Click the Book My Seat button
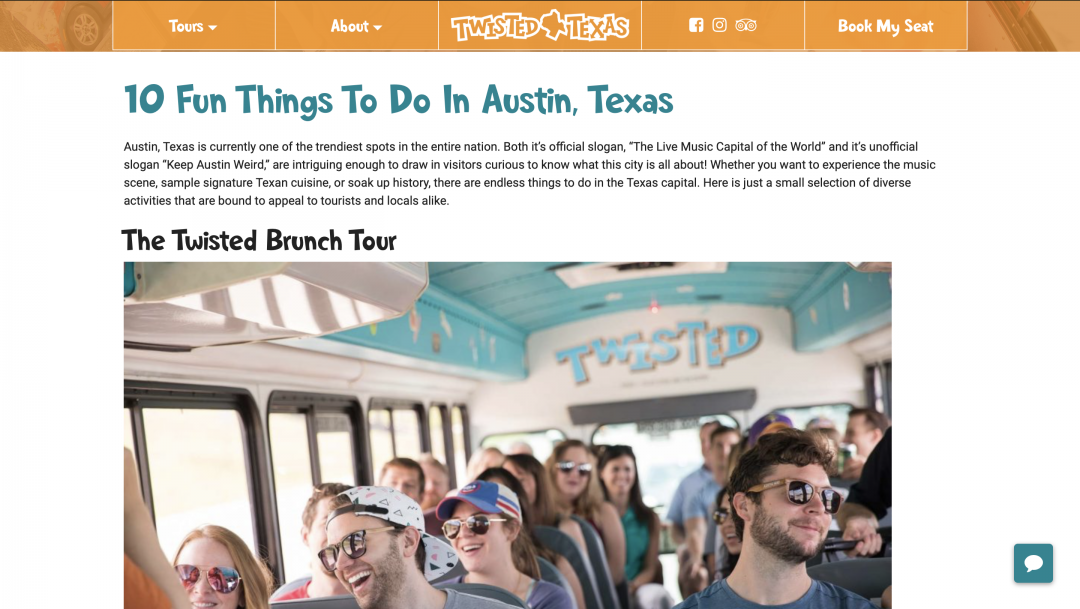The height and width of the screenshot is (609, 1080). coord(886,26)
